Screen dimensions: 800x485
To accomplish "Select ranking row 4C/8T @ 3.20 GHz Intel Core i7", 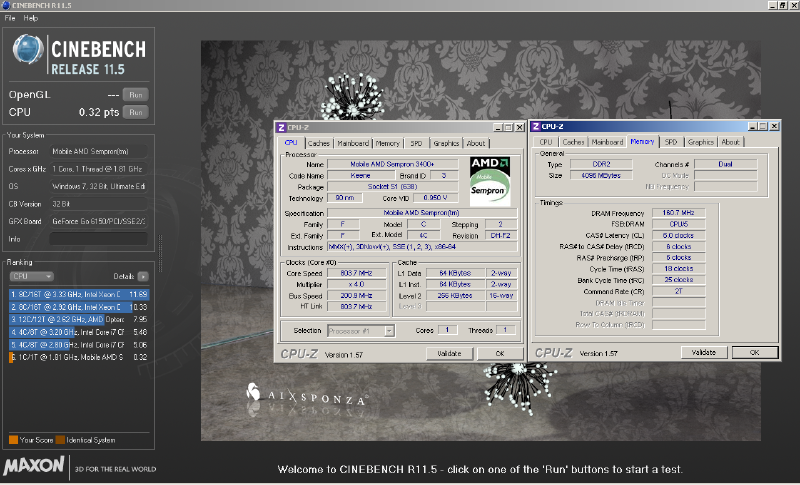I will [x=79, y=332].
